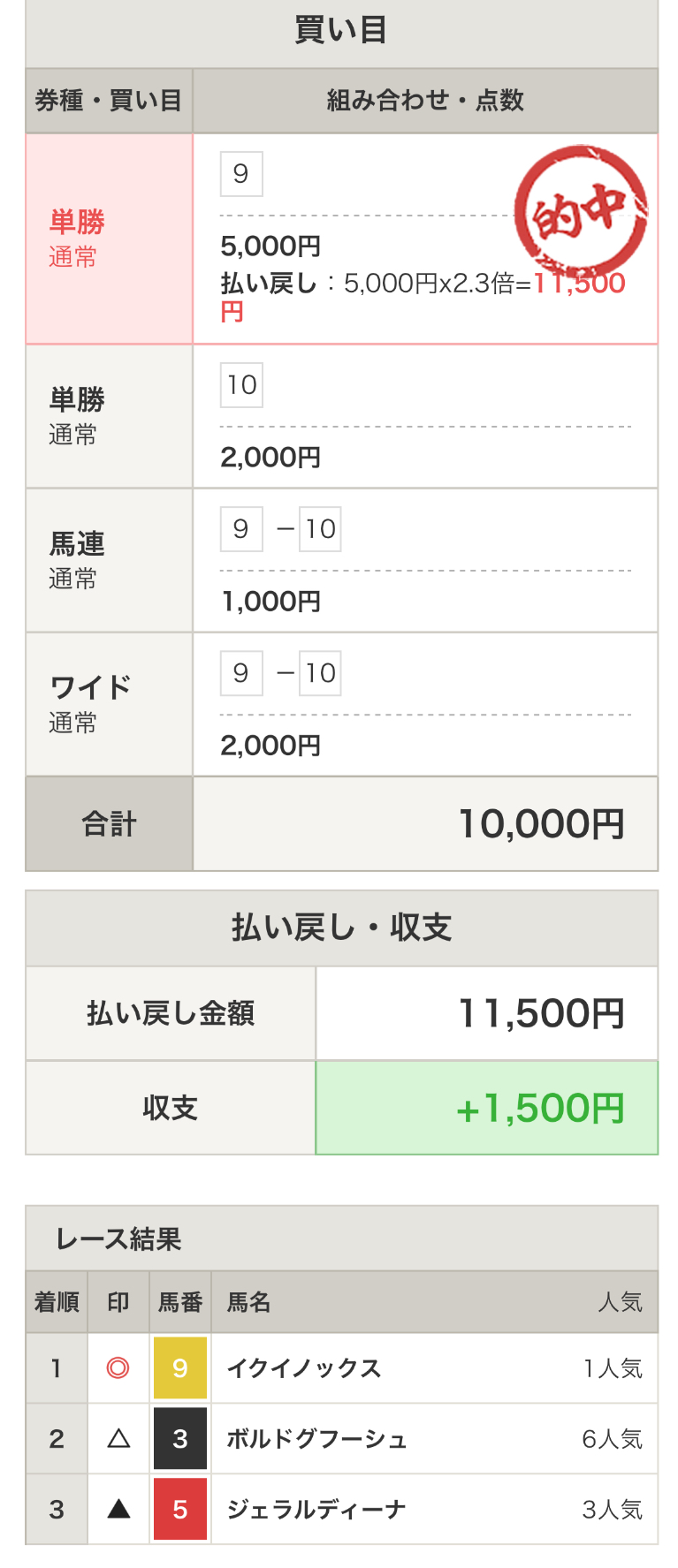This screenshot has height=1568, width=678.
Task: Select black horse number 3 badge
Action: (x=180, y=1438)
